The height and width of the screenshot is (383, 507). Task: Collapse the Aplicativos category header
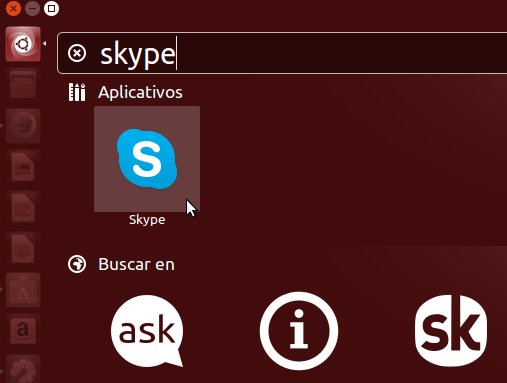140,92
